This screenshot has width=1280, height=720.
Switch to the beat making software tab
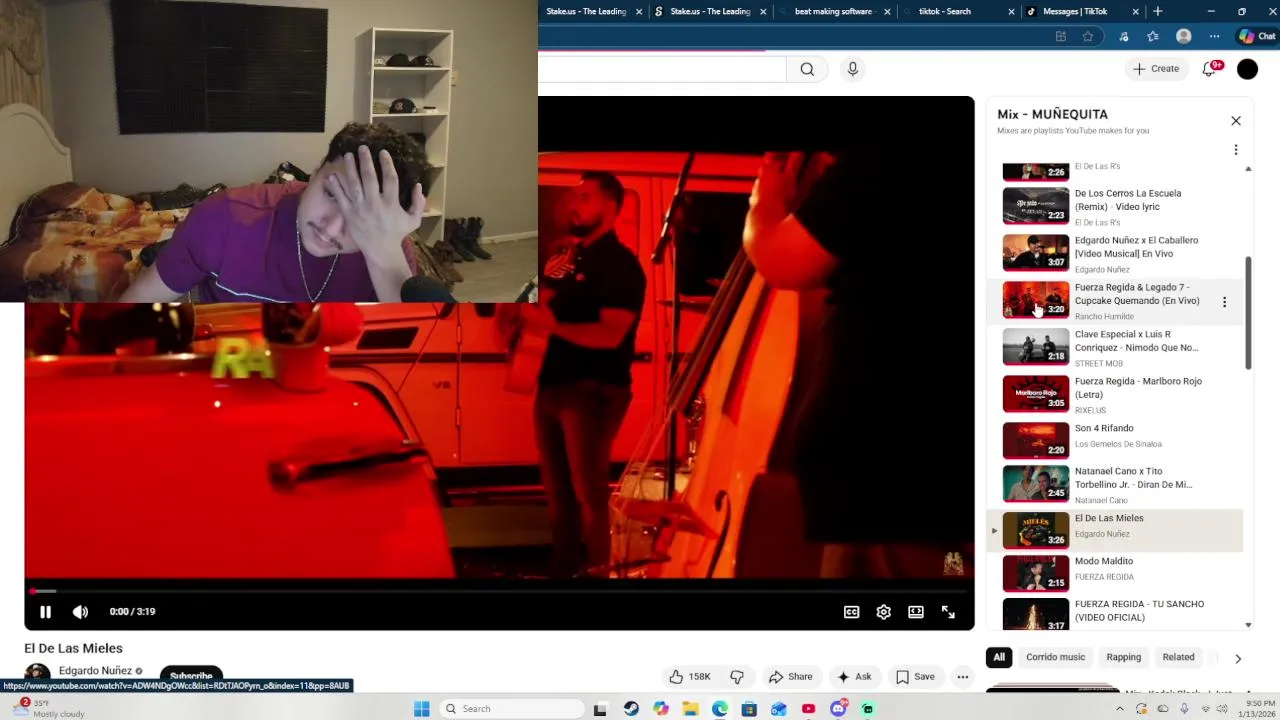click(833, 12)
